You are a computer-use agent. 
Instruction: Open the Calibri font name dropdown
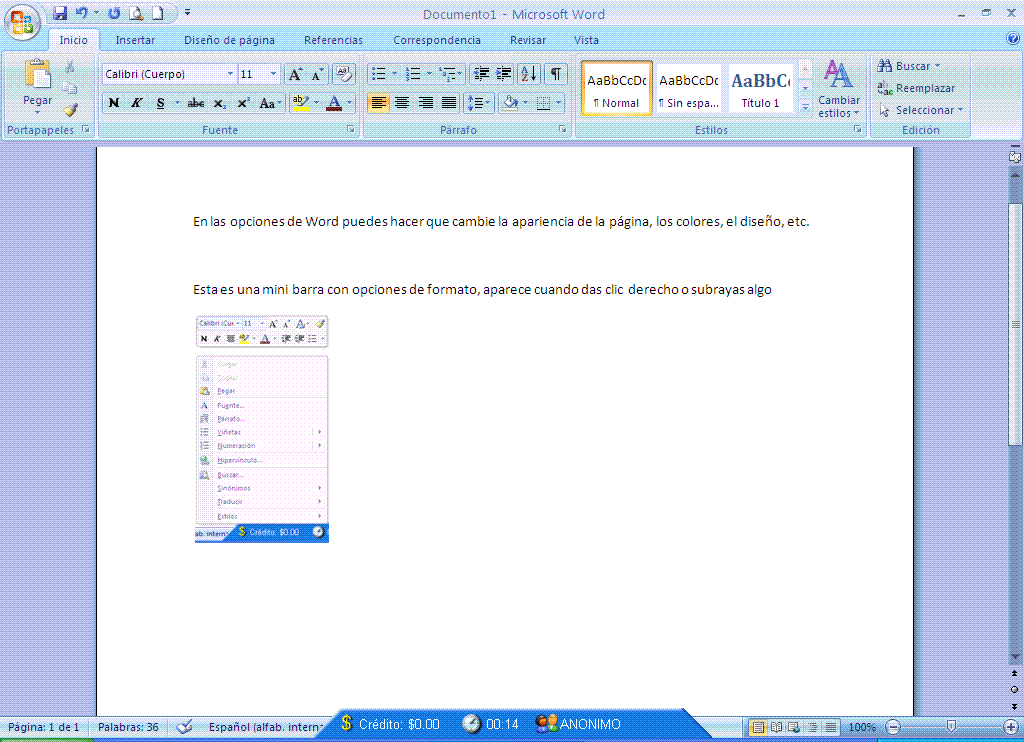click(x=230, y=74)
